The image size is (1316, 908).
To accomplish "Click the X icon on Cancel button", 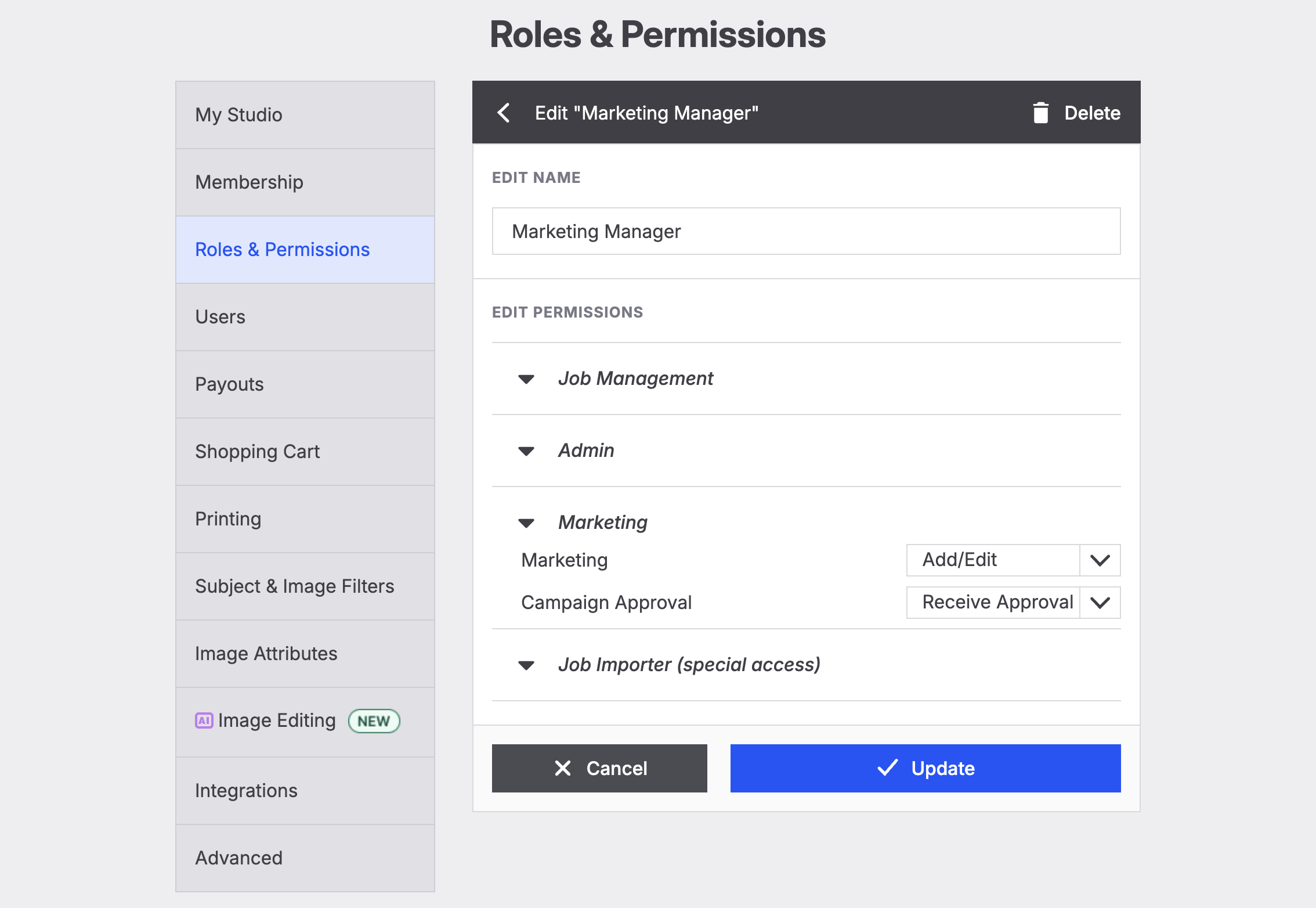I will 562,768.
